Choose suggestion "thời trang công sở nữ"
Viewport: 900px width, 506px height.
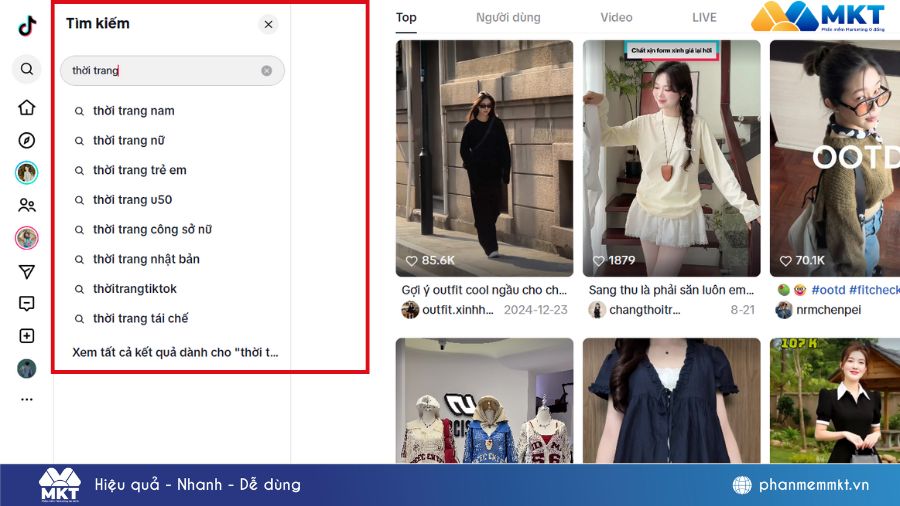(x=152, y=230)
